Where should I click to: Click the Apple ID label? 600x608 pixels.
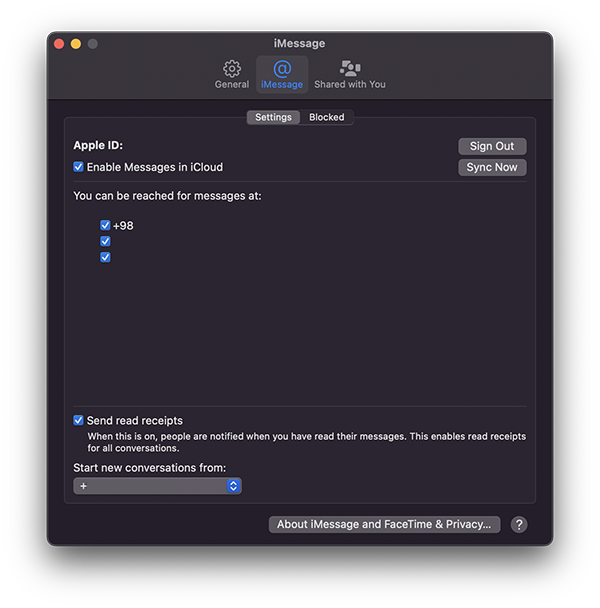[98, 145]
